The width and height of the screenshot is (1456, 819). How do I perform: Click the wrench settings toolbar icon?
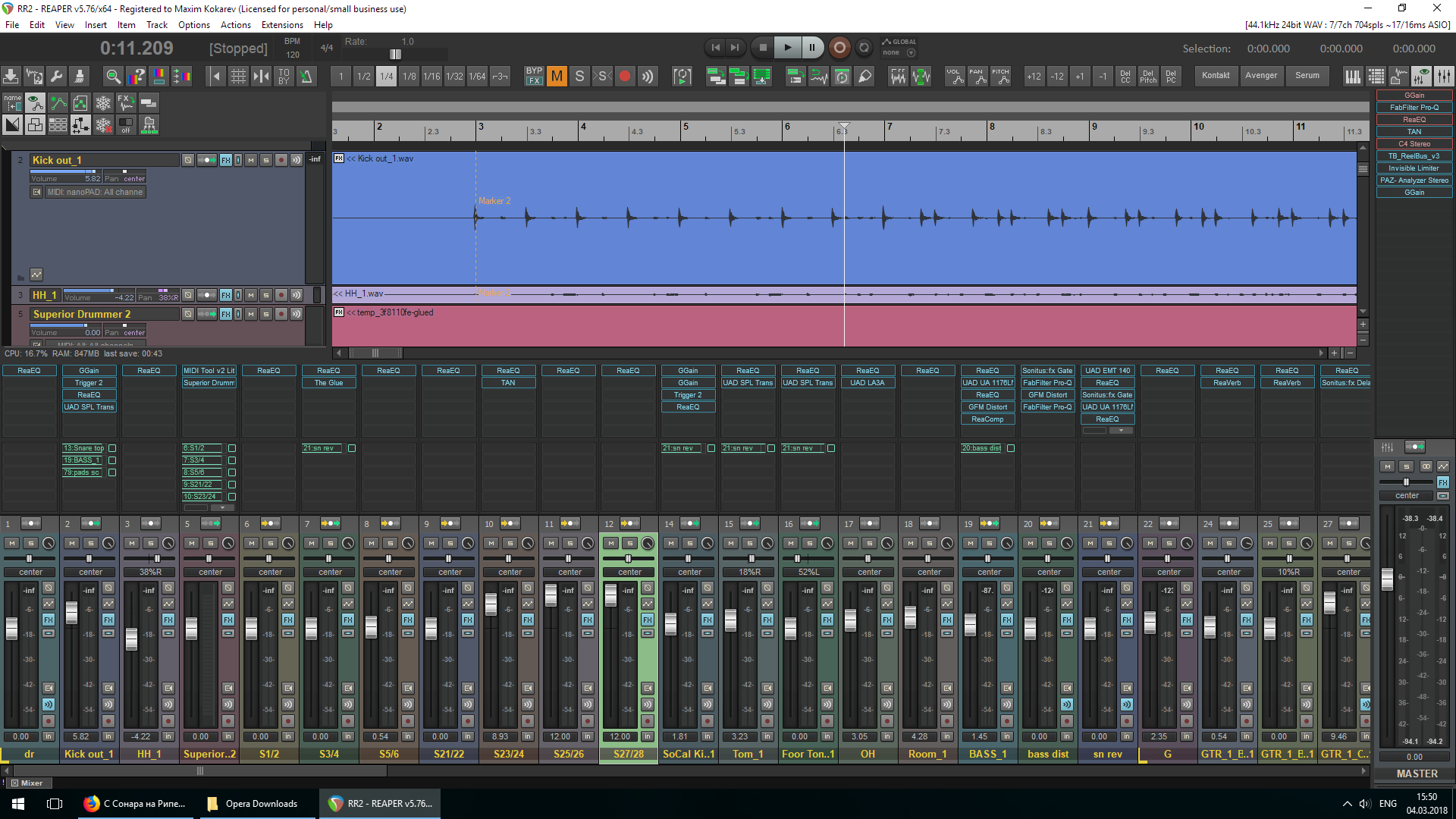[x=57, y=77]
